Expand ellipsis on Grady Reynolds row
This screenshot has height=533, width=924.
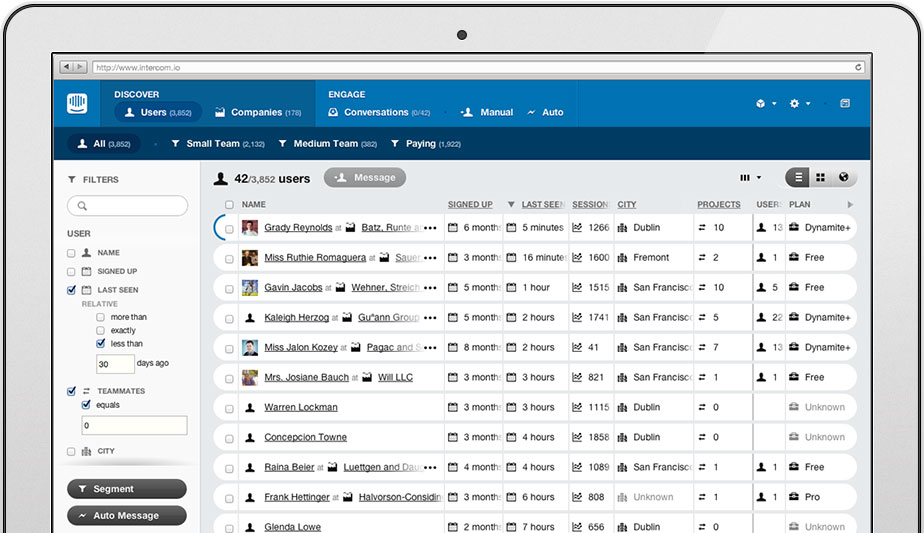tap(431, 228)
